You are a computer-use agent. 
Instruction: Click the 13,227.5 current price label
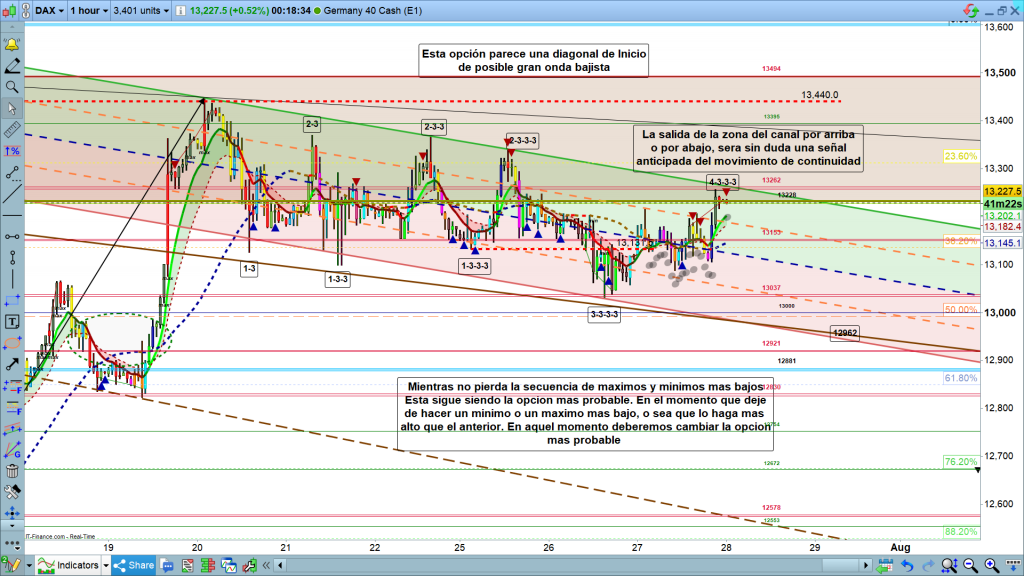(x=1001, y=191)
